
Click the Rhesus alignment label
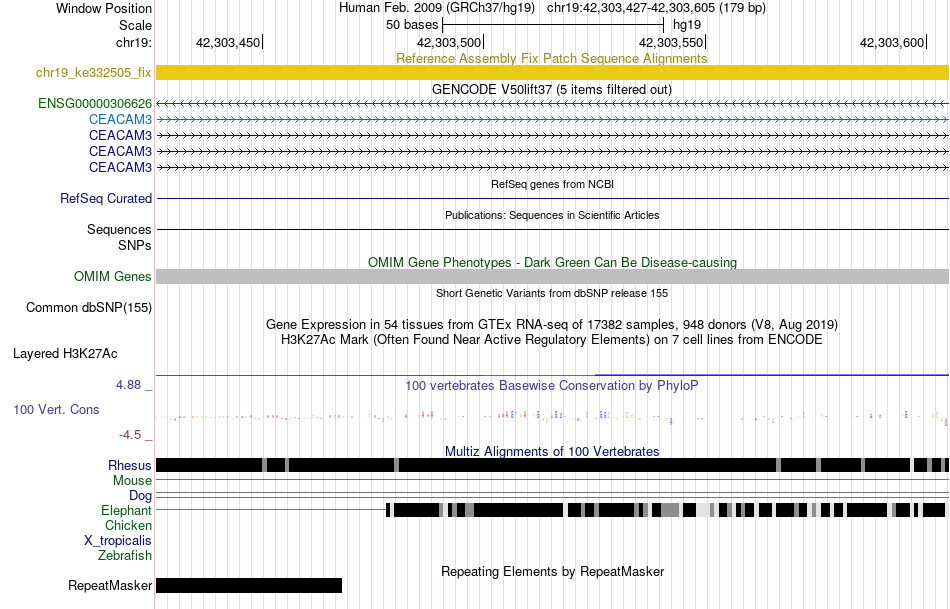pyautogui.click(x=130, y=465)
